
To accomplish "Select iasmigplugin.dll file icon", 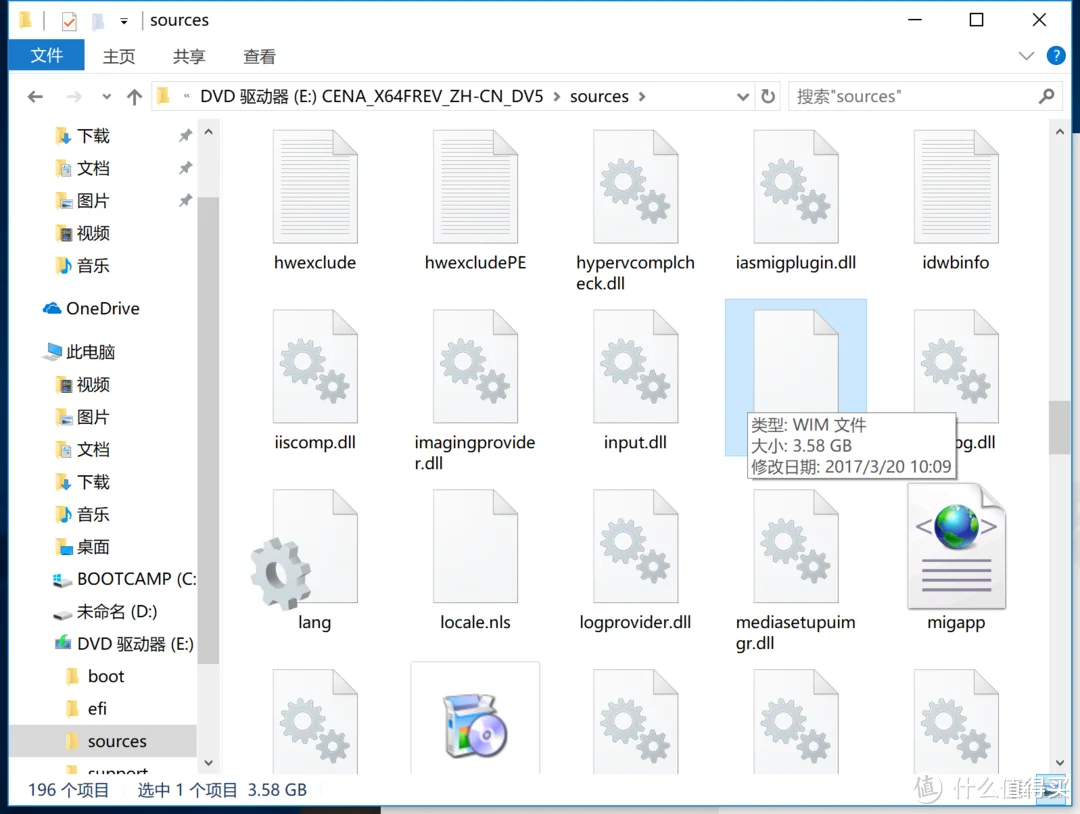I will click(796, 186).
